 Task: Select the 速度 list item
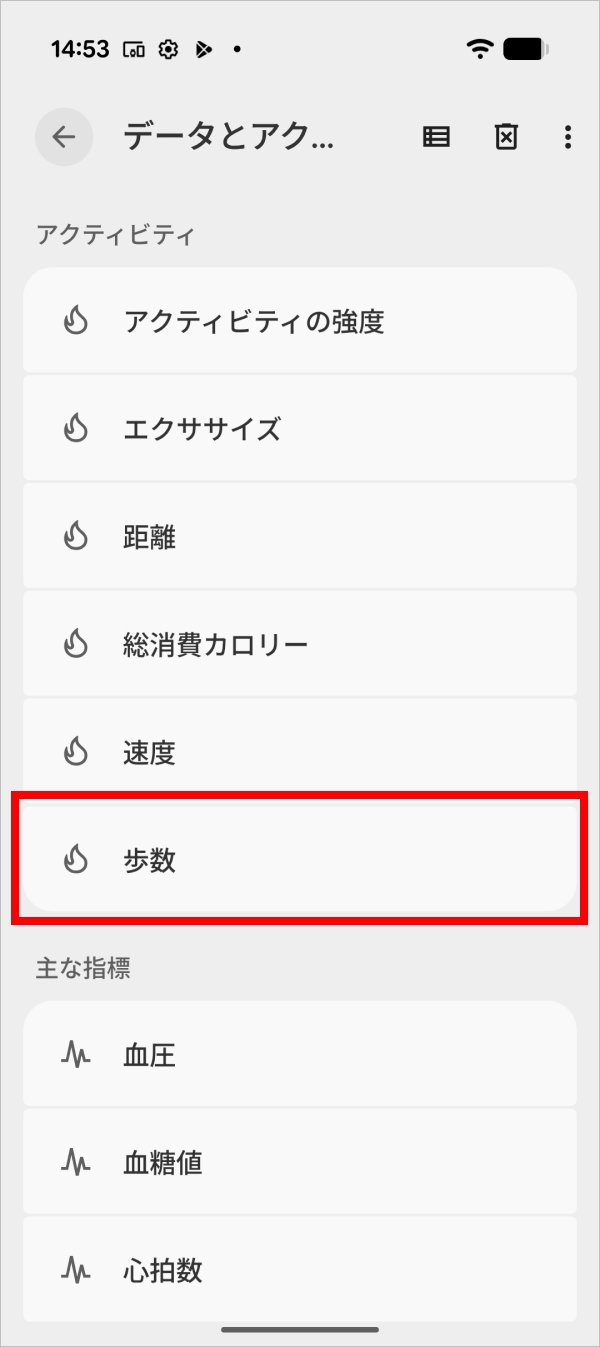tap(300, 752)
